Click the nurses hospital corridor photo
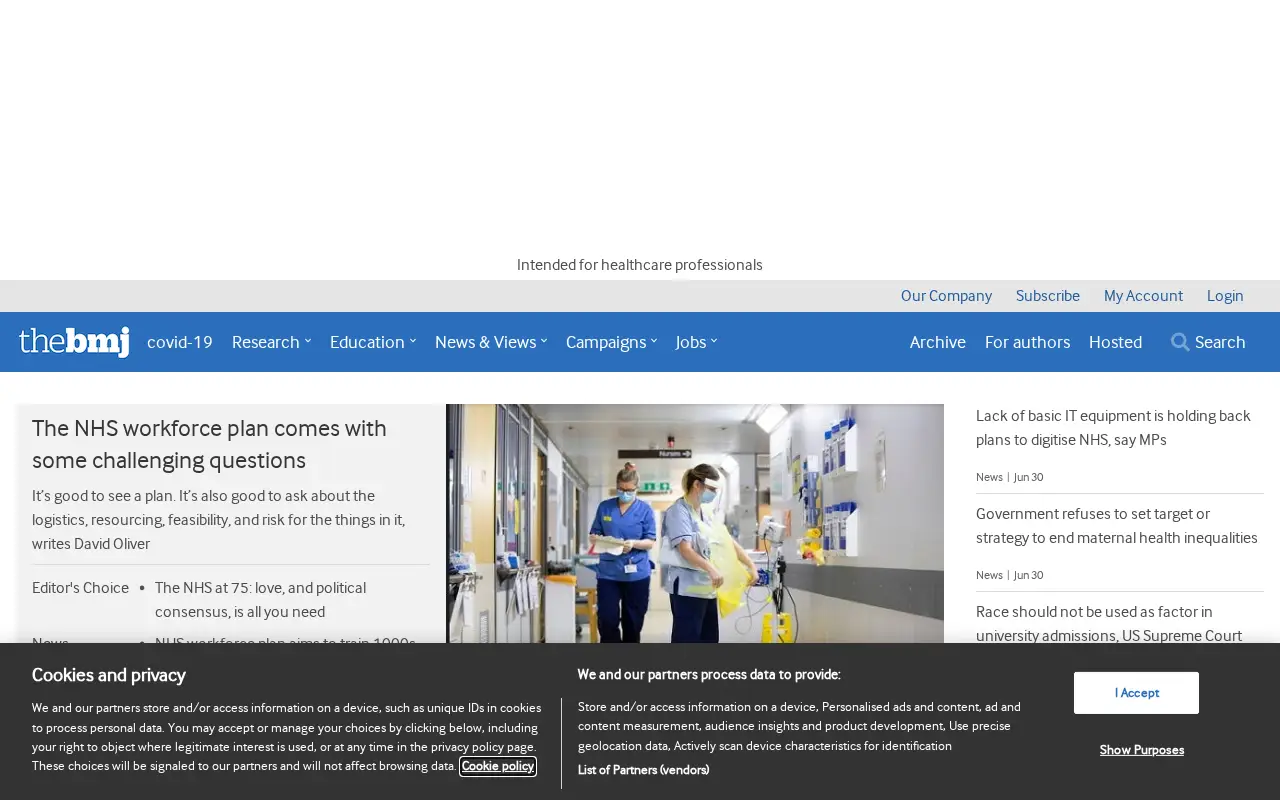Viewport: 1280px width, 800px height. pos(695,523)
